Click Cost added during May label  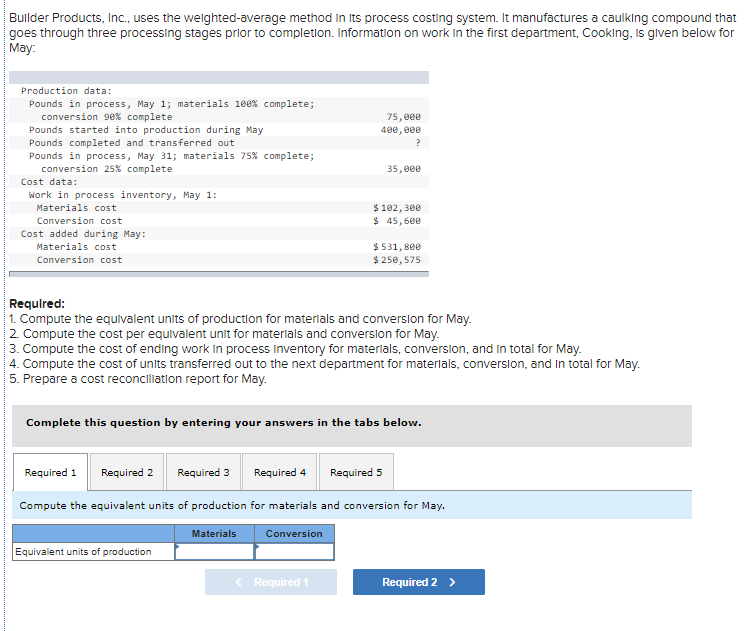coord(84,234)
